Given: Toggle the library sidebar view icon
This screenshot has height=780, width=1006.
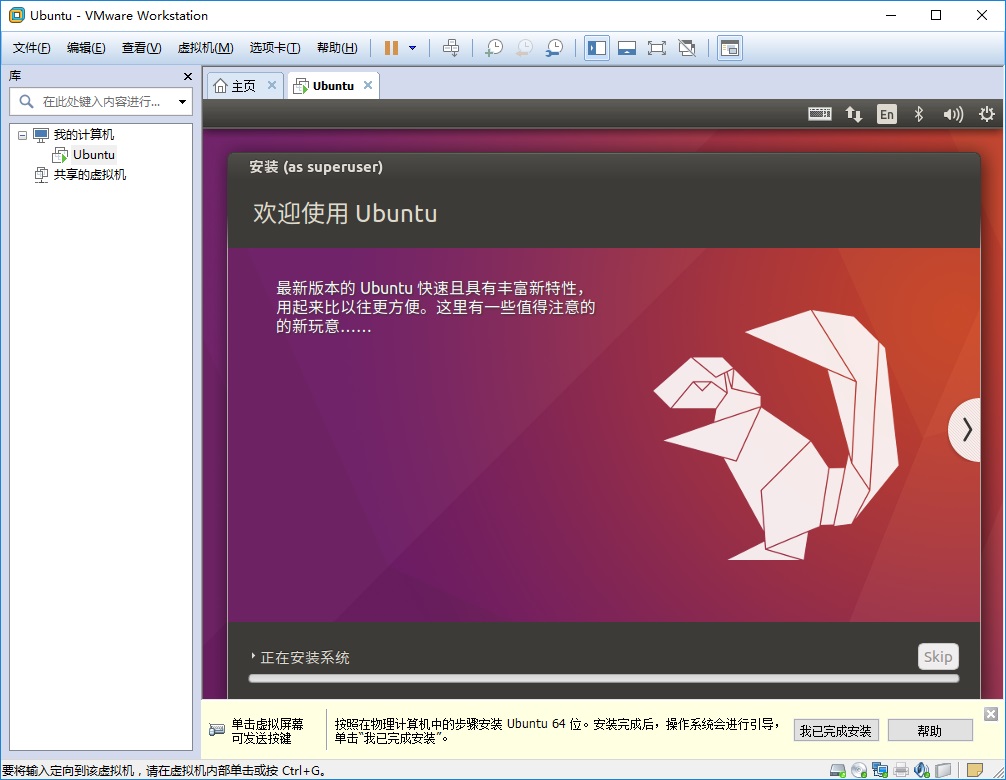Looking at the screenshot, I should click(x=597, y=48).
